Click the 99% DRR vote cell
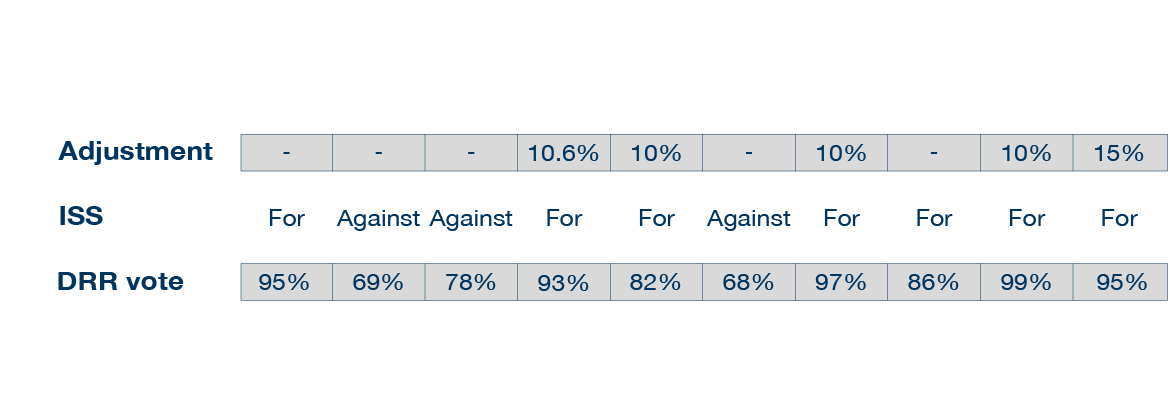Image resolution: width=1170 pixels, height=409 pixels. 1026,282
